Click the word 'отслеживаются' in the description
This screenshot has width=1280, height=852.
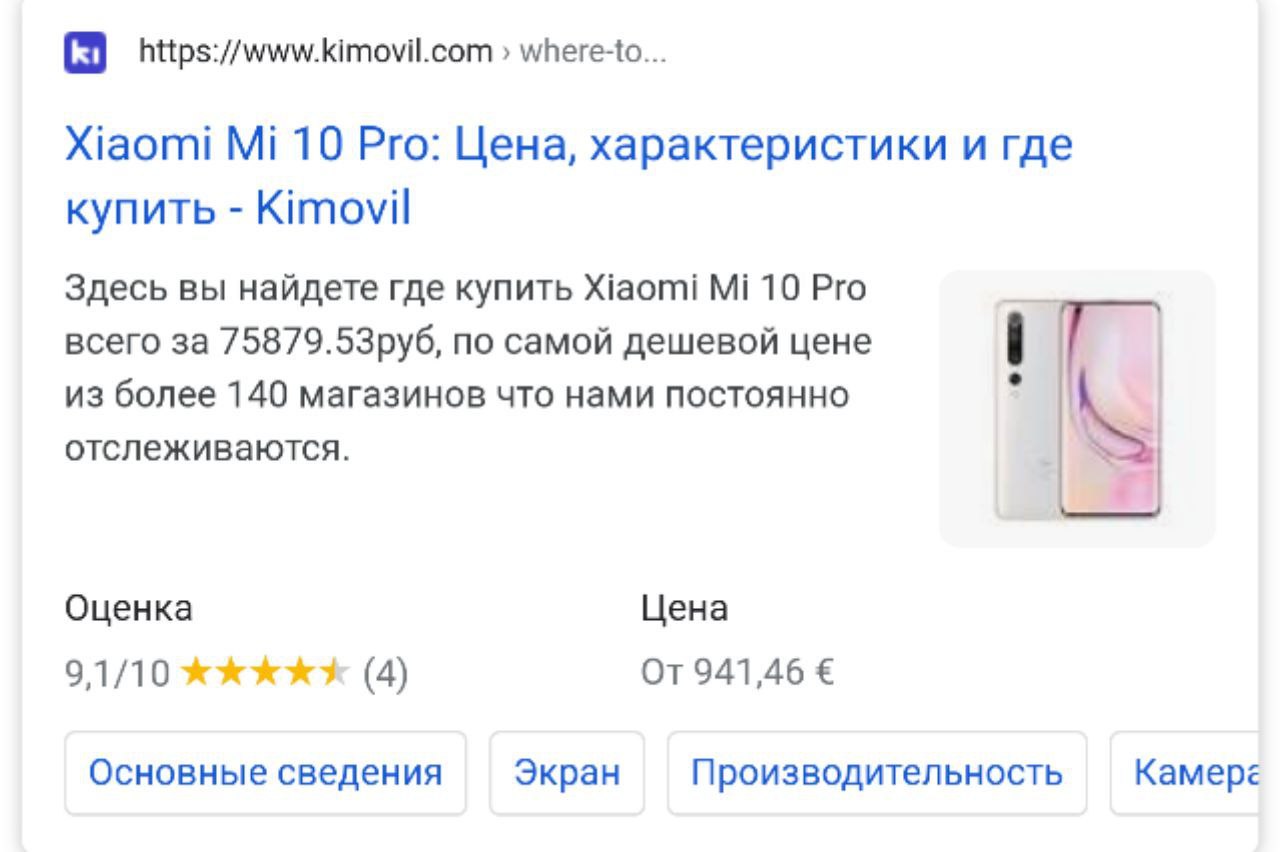point(208,448)
